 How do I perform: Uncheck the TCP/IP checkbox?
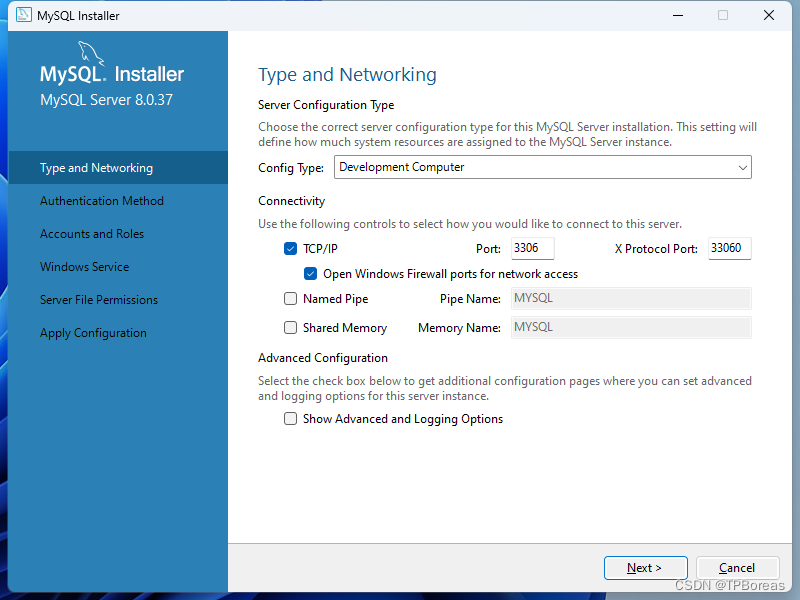click(x=290, y=248)
